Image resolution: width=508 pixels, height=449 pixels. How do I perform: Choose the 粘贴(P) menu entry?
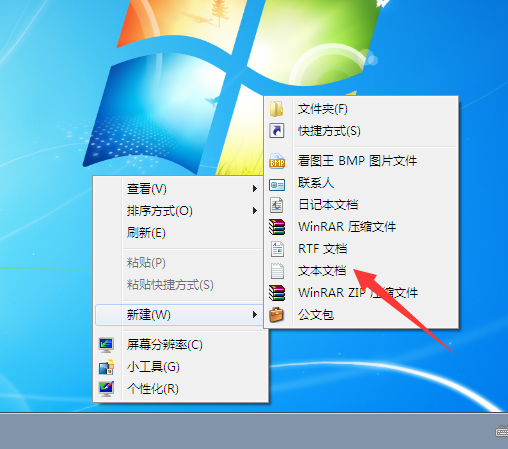tap(180, 263)
